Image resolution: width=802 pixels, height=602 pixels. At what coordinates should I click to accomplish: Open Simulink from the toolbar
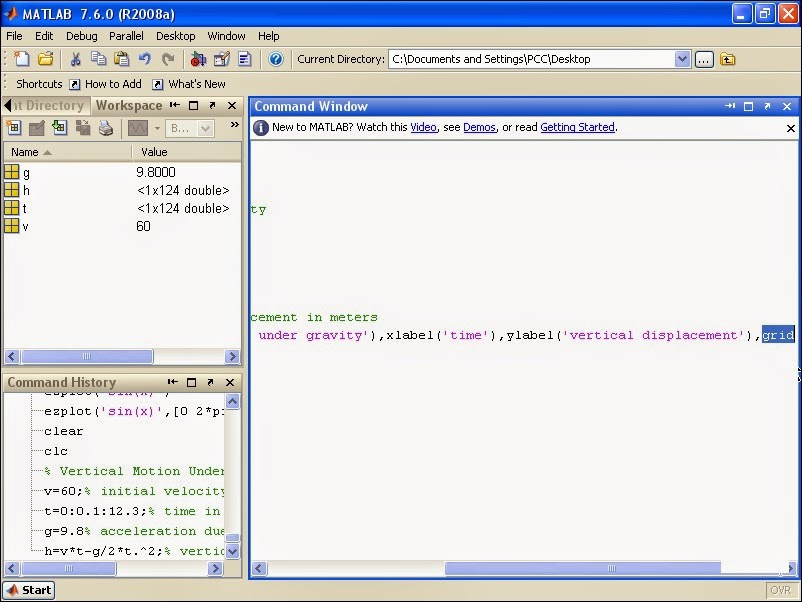pyautogui.click(x=198, y=59)
